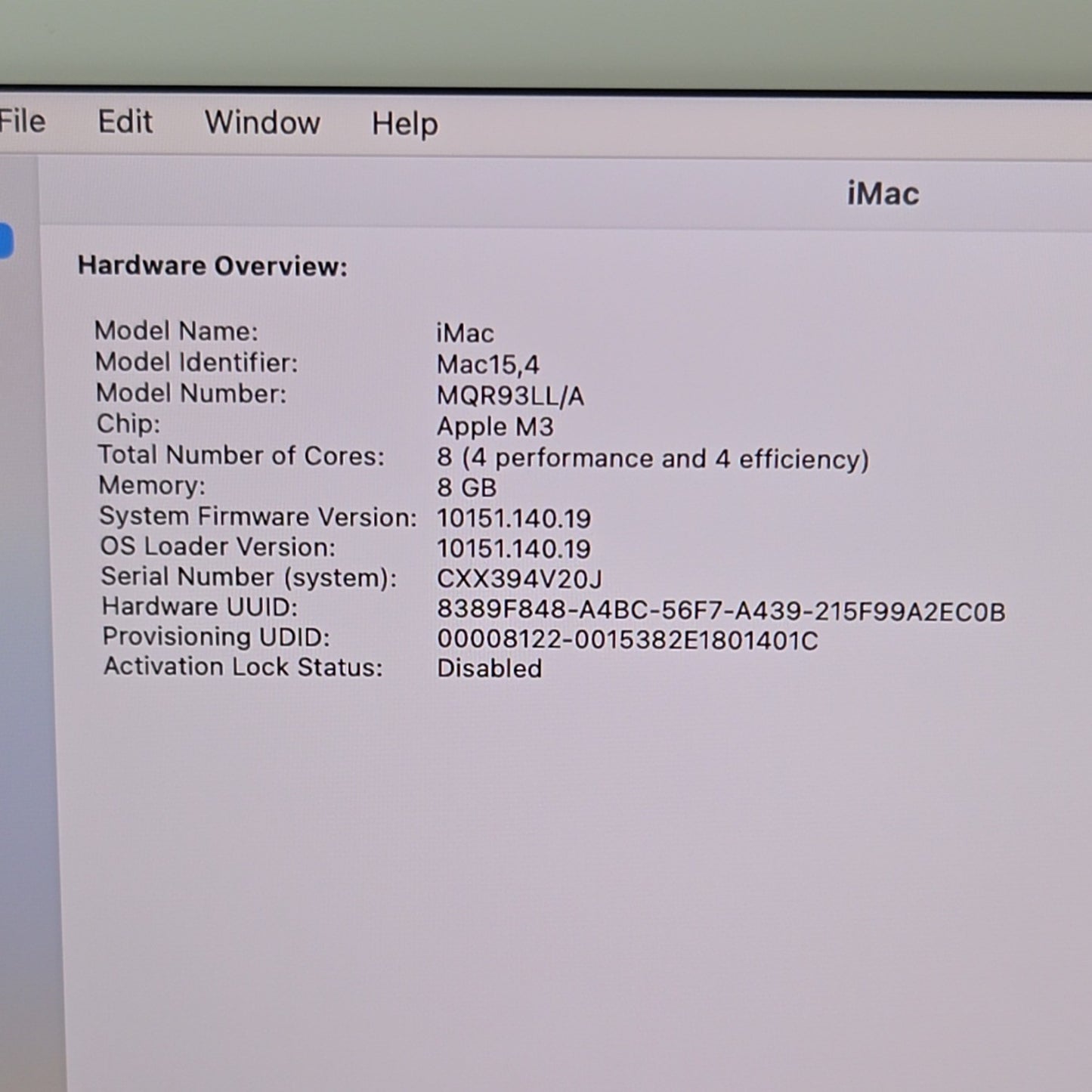The height and width of the screenshot is (1092, 1092).
Task: Select the Model Name label
Action: tap(176, 331)
